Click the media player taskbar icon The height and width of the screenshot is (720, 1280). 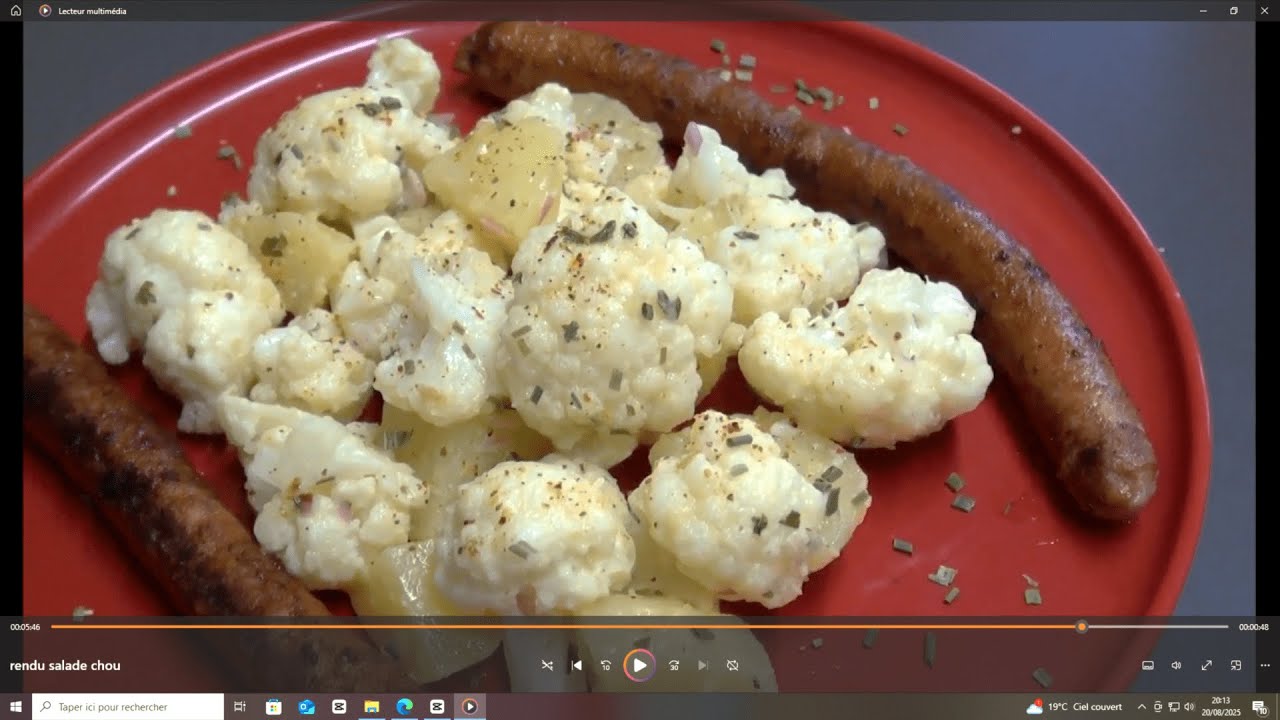(470, 707)
